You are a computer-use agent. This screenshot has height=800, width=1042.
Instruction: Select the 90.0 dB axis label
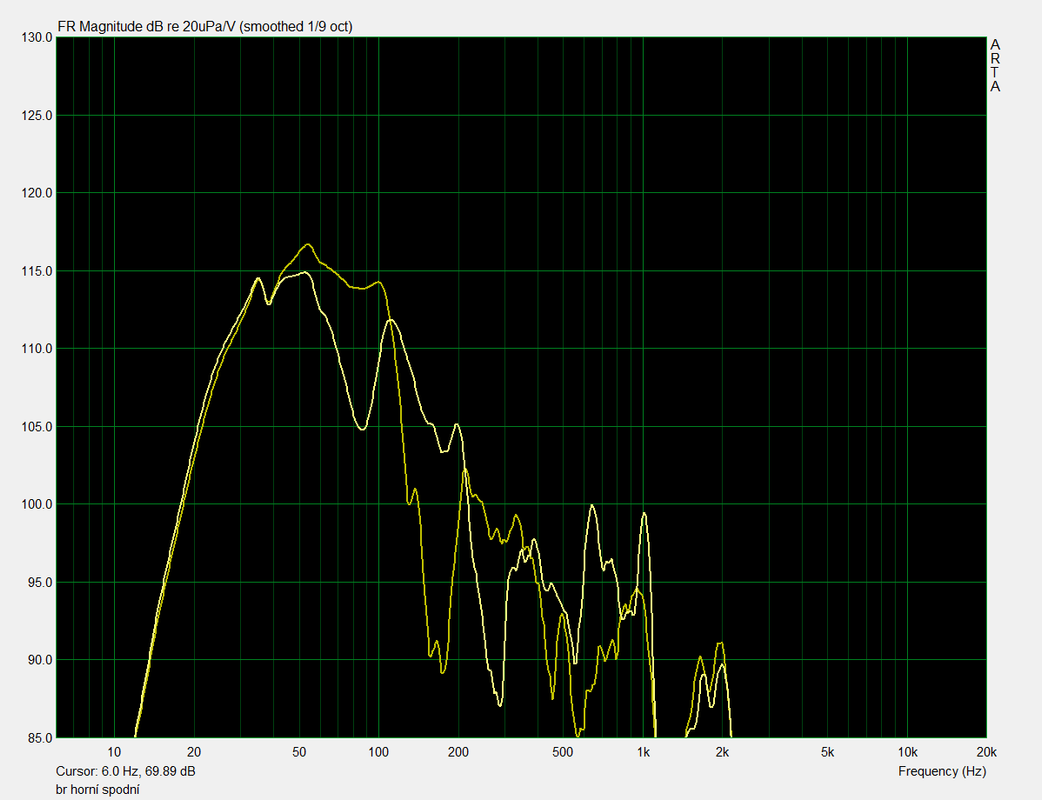point(39,660)
